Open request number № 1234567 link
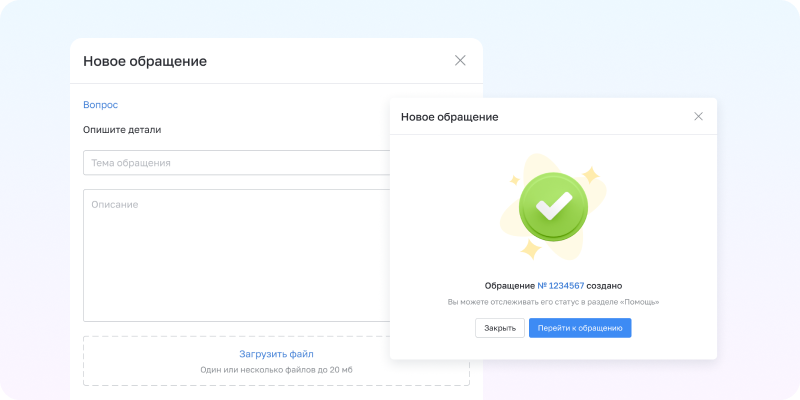The image size is (800, 400). 560,285
